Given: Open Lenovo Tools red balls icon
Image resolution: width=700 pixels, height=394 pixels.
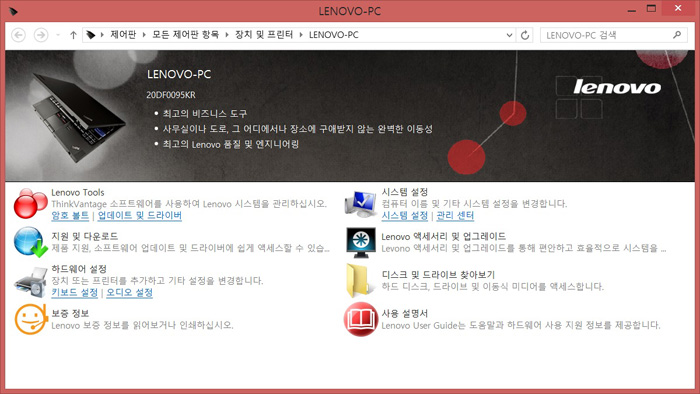Looking at the screenshot, I should coord(30,203).
